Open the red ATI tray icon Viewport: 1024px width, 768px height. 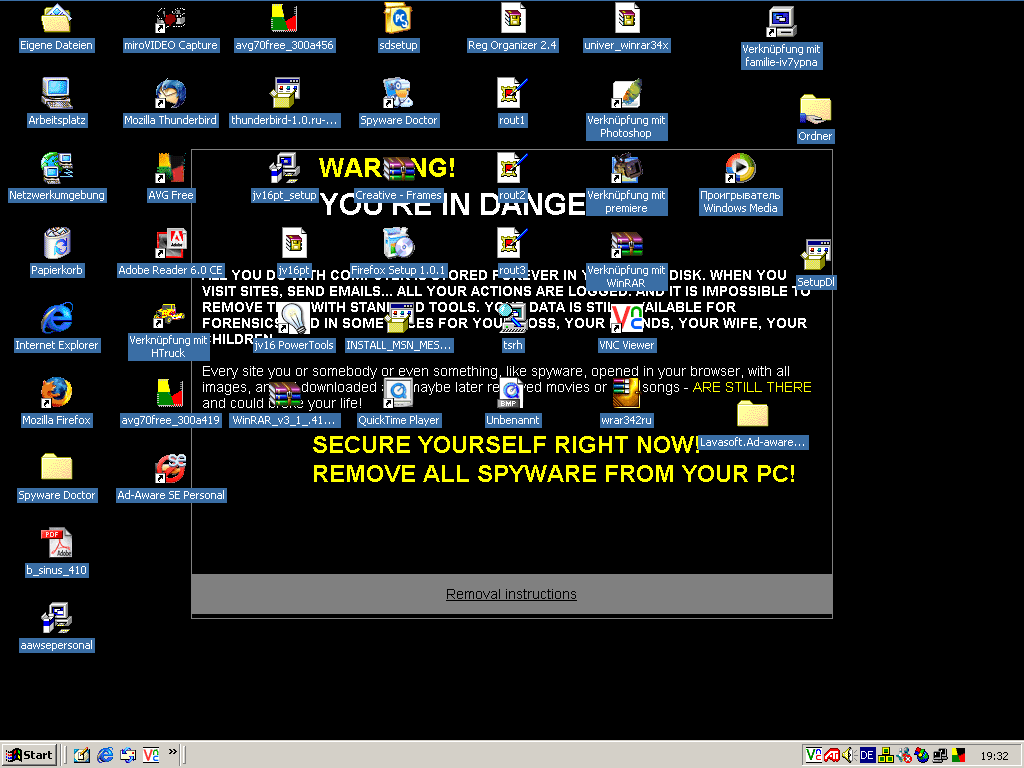[x=831, y=756]
